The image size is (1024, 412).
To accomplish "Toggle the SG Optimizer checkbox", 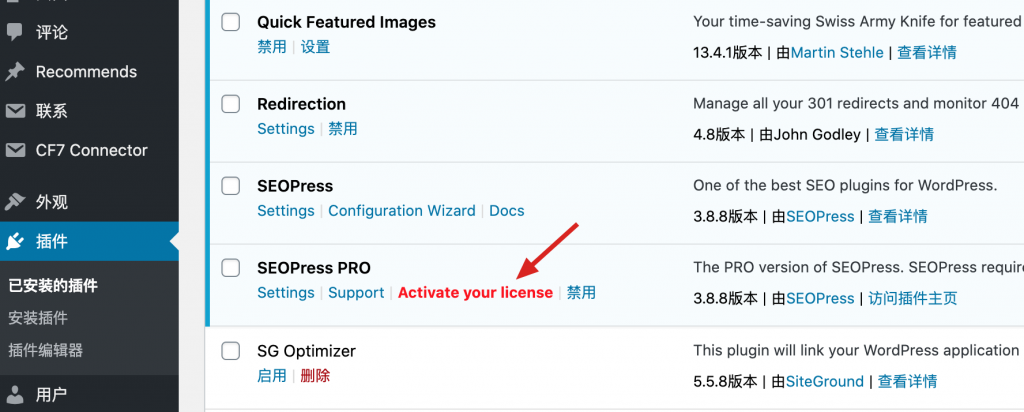I will coord(231,351).
